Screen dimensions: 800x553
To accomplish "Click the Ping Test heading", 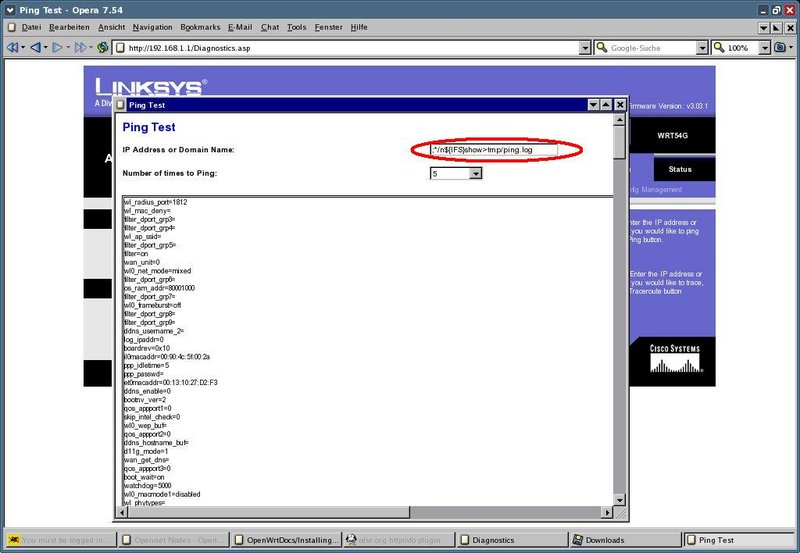I will coord(149,127).
